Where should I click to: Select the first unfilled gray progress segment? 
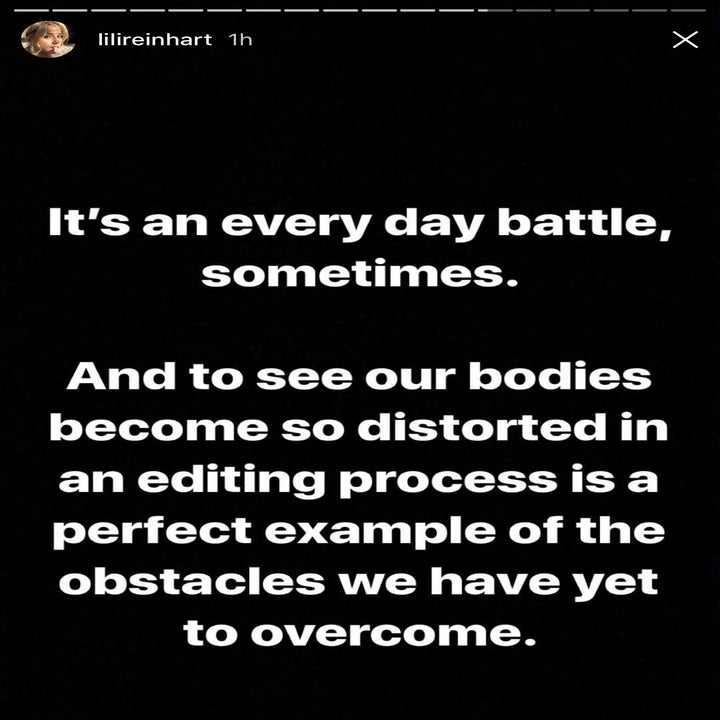(534, 10)
